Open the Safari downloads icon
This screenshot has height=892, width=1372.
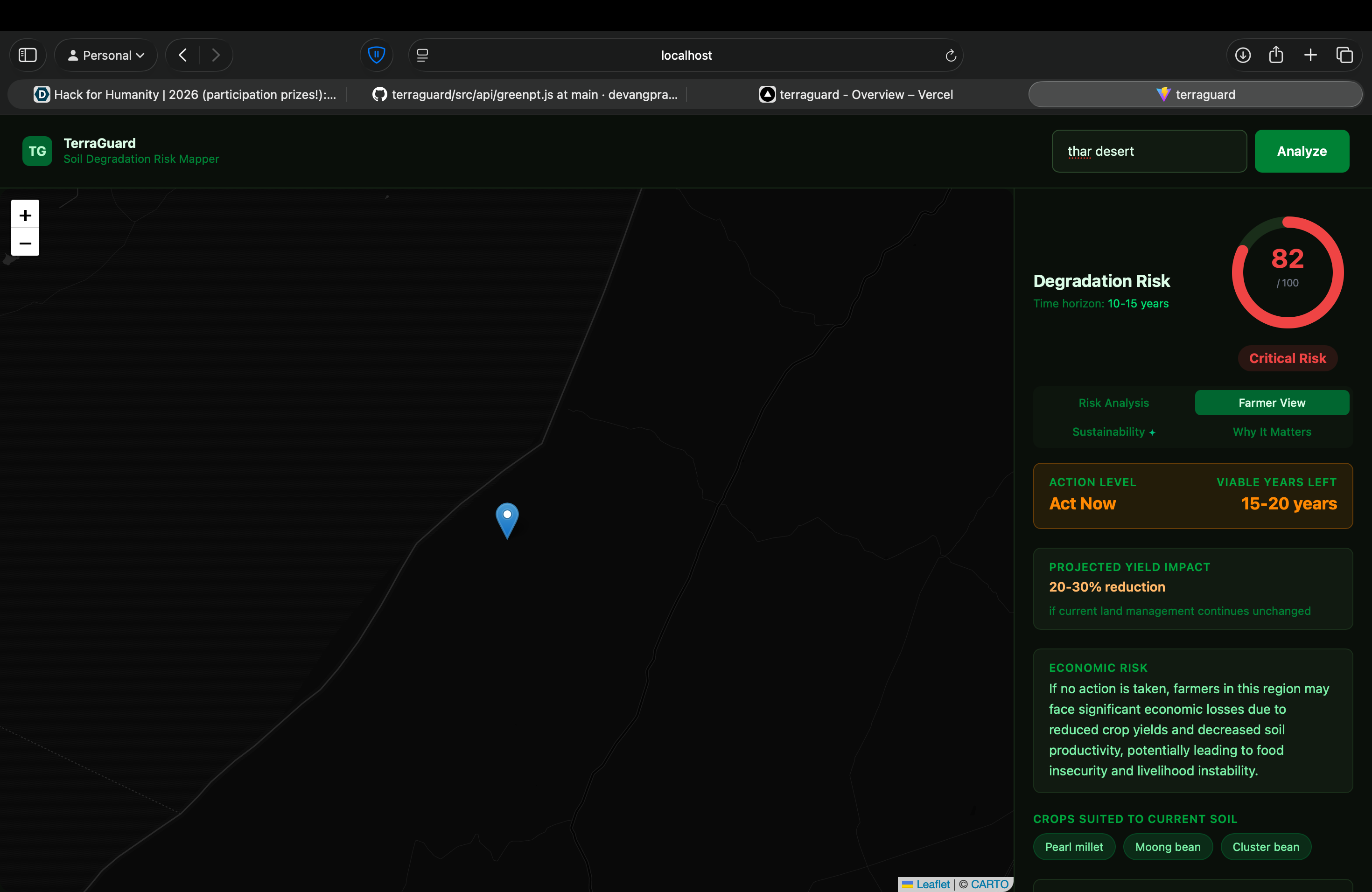tap(1243, 56)
